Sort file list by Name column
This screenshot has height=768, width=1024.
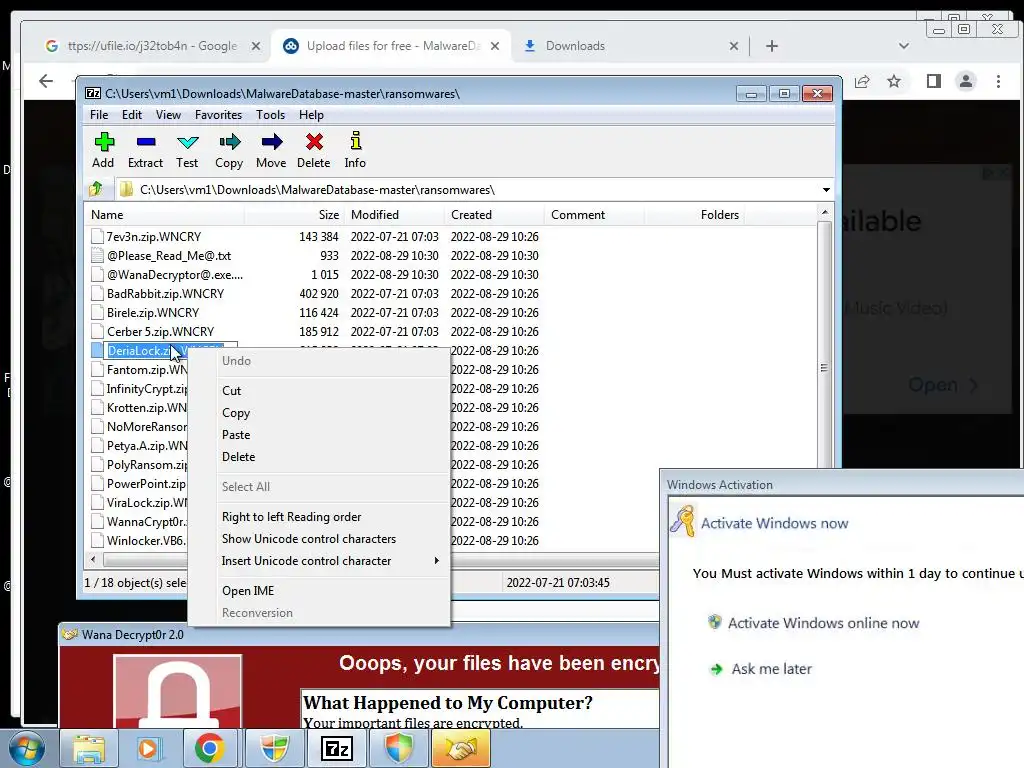pyautogui.click(x=164, y=215)
